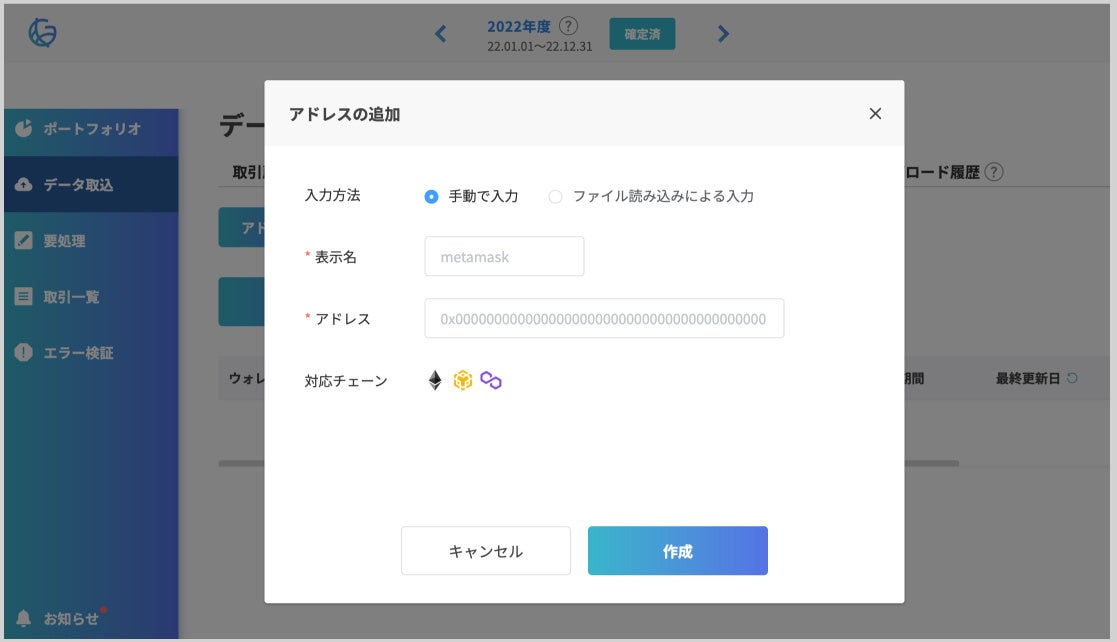The width and height of the screenshot is (1117, 642).
Task: Go to previous fiscal year arrow
Action: pyautogui.click(x=441, y=34)
